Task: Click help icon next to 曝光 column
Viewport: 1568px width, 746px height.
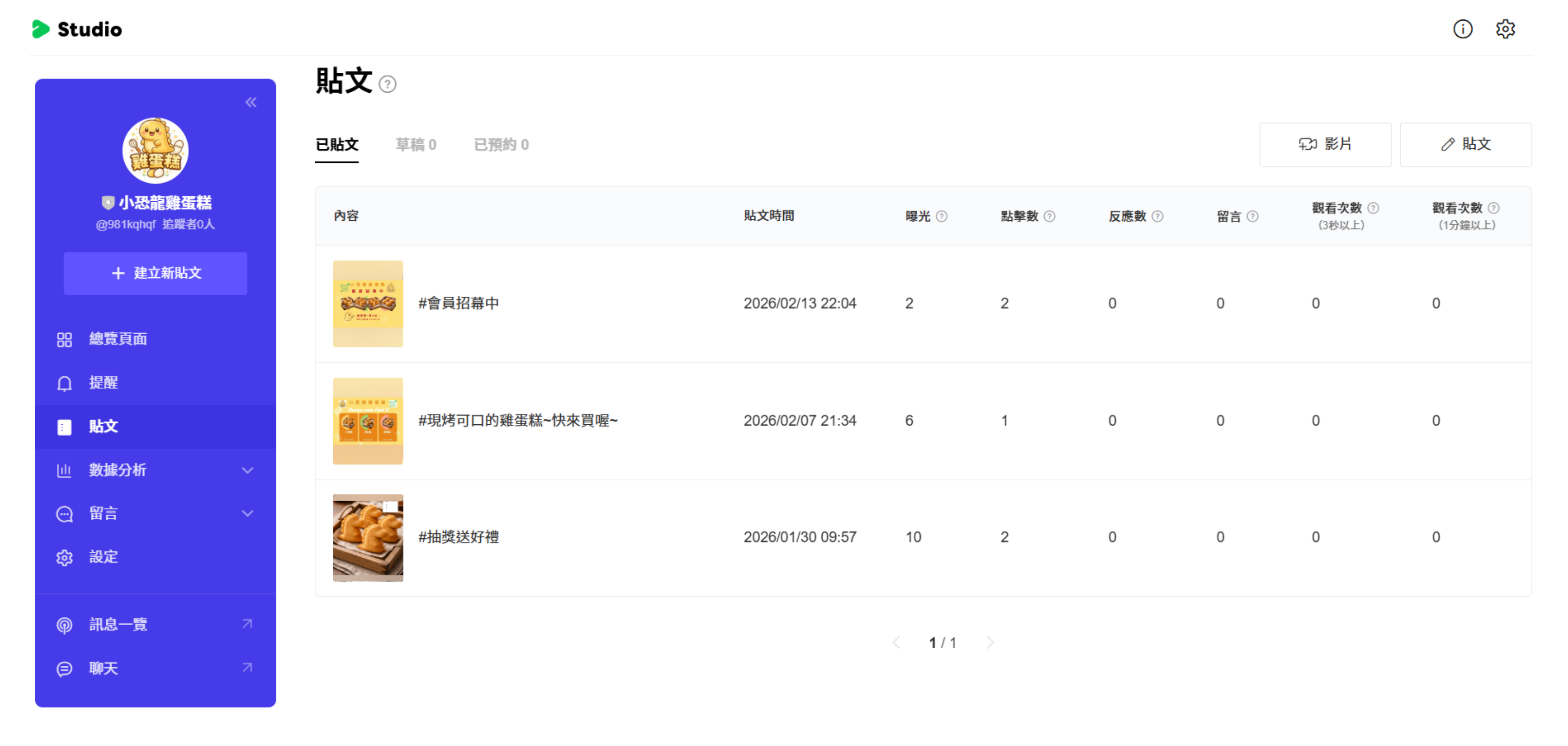Action: tap(941, 216)
